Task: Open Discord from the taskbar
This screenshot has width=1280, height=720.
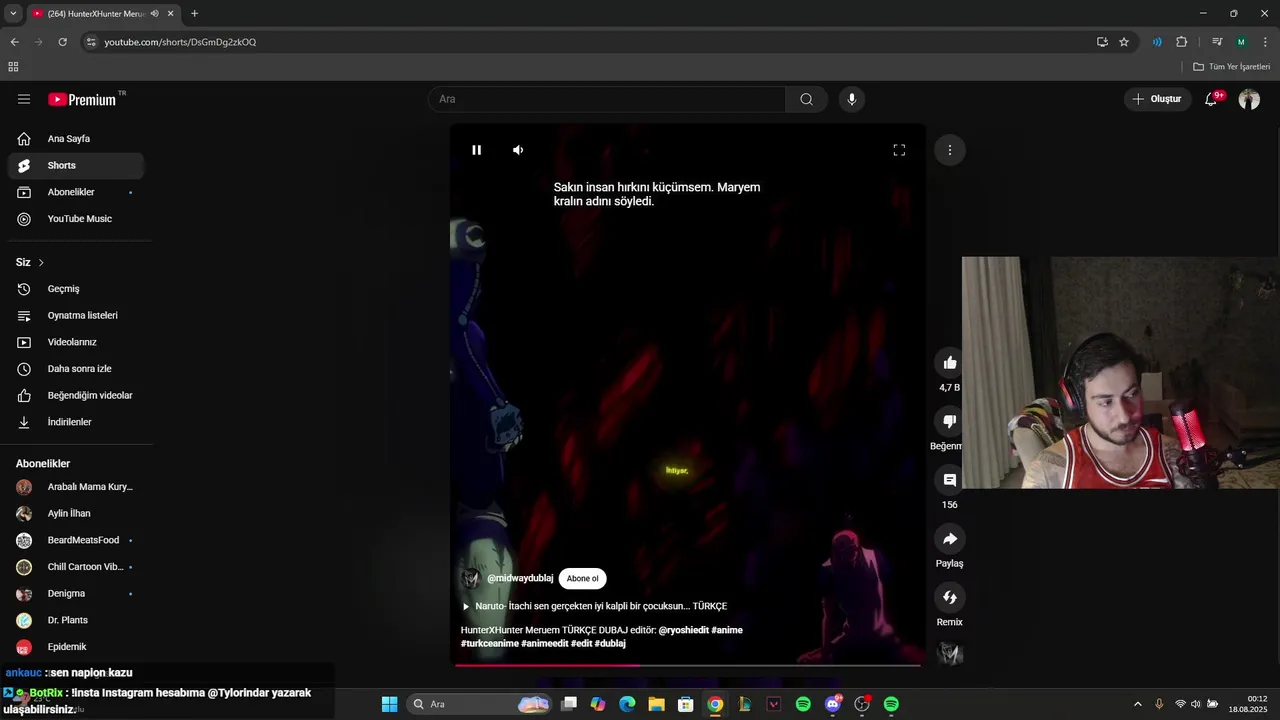Action: [x=833, y=704]
